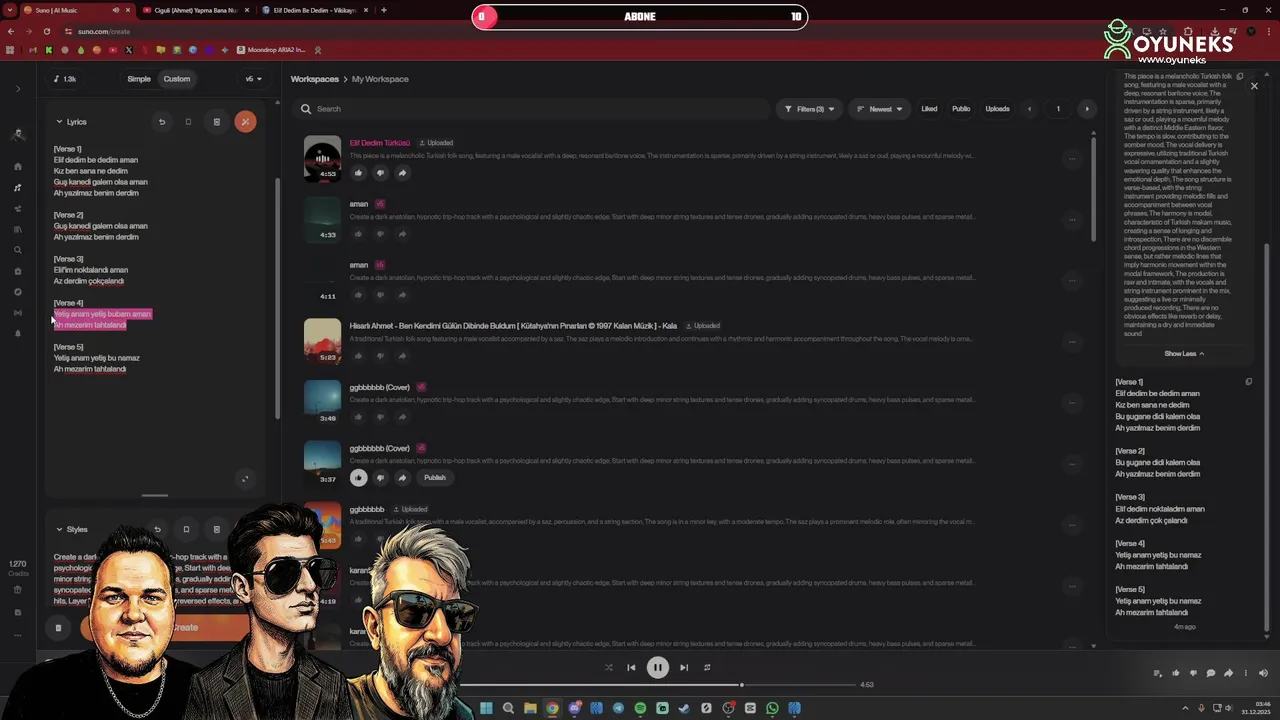Switch to Elif Dedim Be Dedim browser tab
The image size is (1280, 720).
coord(314,10)
